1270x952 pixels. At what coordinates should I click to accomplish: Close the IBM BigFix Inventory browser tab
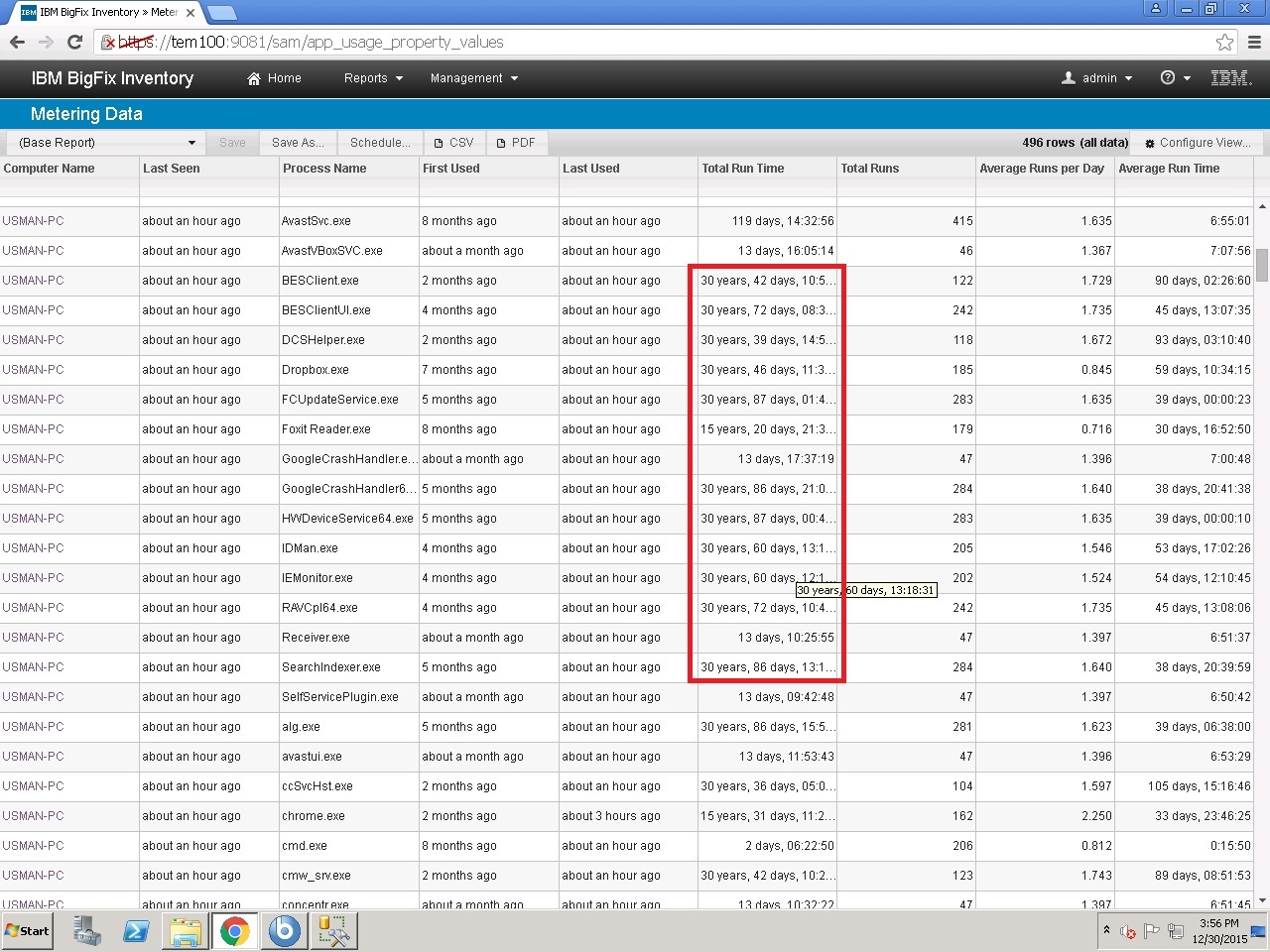(x=190, y=13)
